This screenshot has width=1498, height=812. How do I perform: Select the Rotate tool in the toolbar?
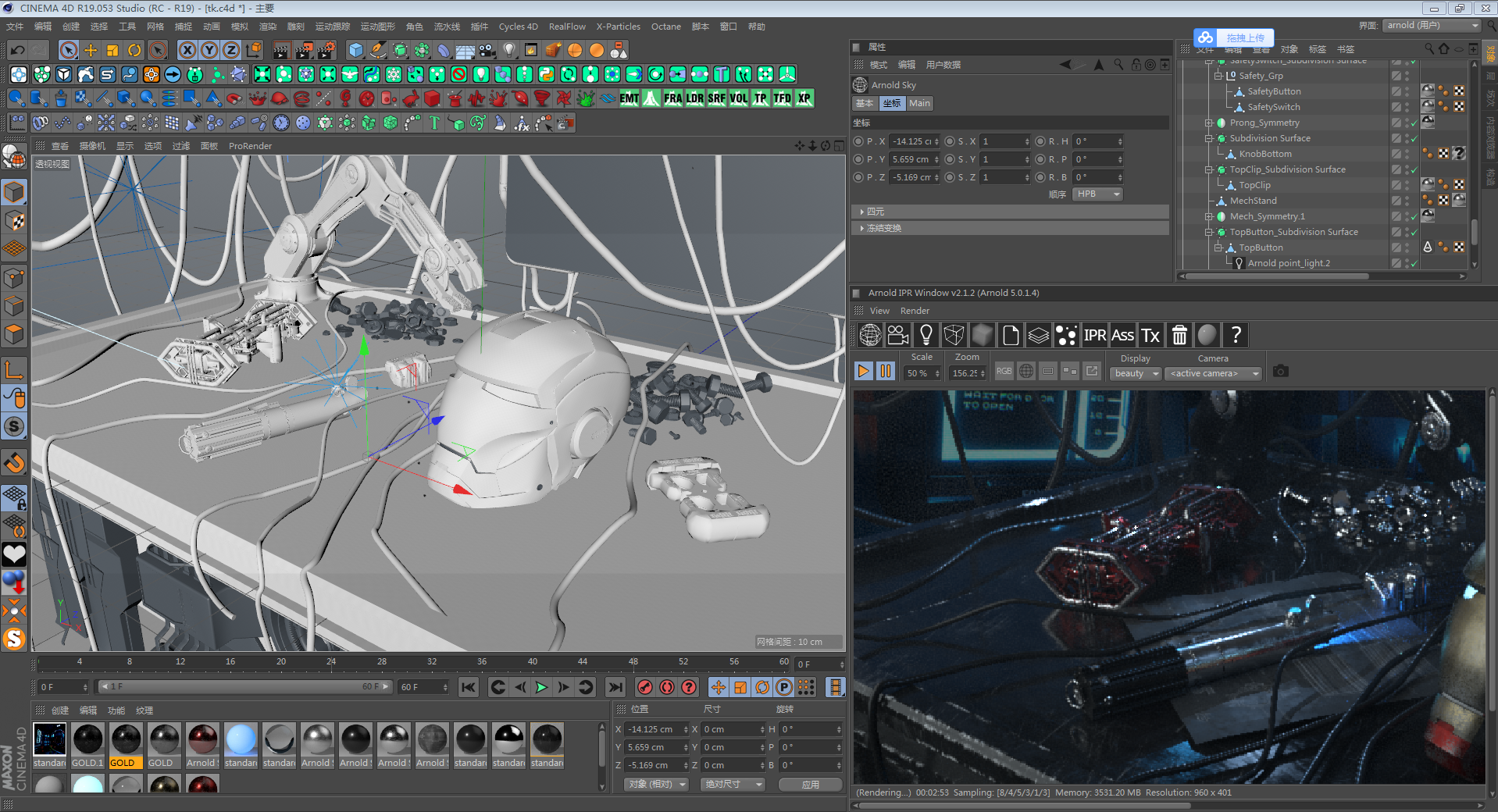(x=134, y=51)
